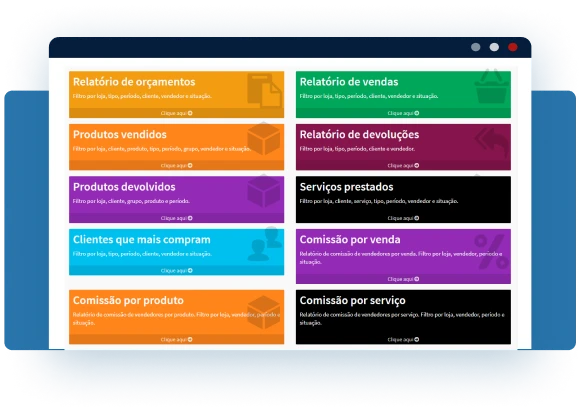Click the documents icon on Relatório de orçamentos

coord(264,90)
